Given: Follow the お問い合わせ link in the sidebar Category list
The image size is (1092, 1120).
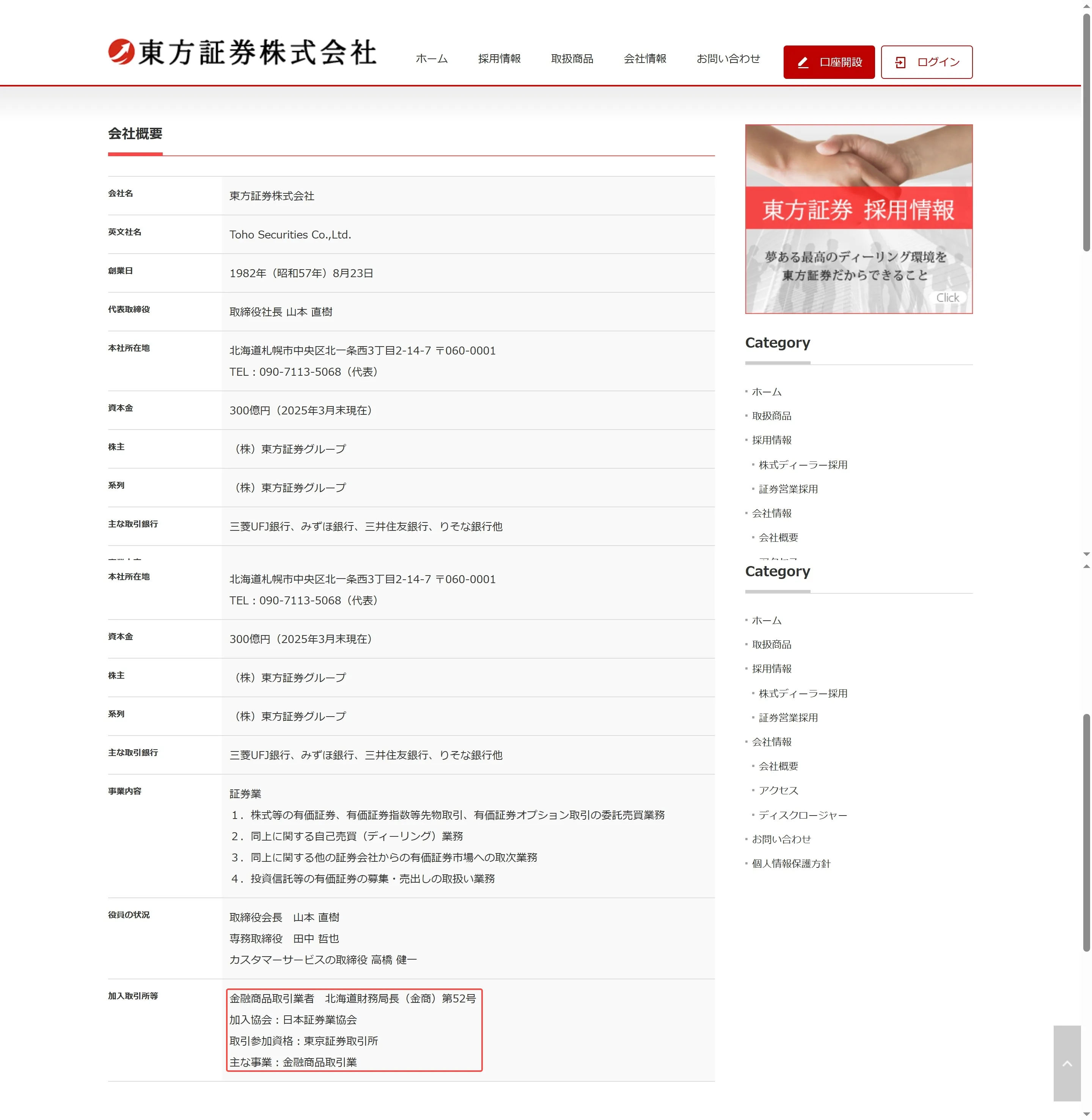Looking at the screenshot, I should (781, 839).
